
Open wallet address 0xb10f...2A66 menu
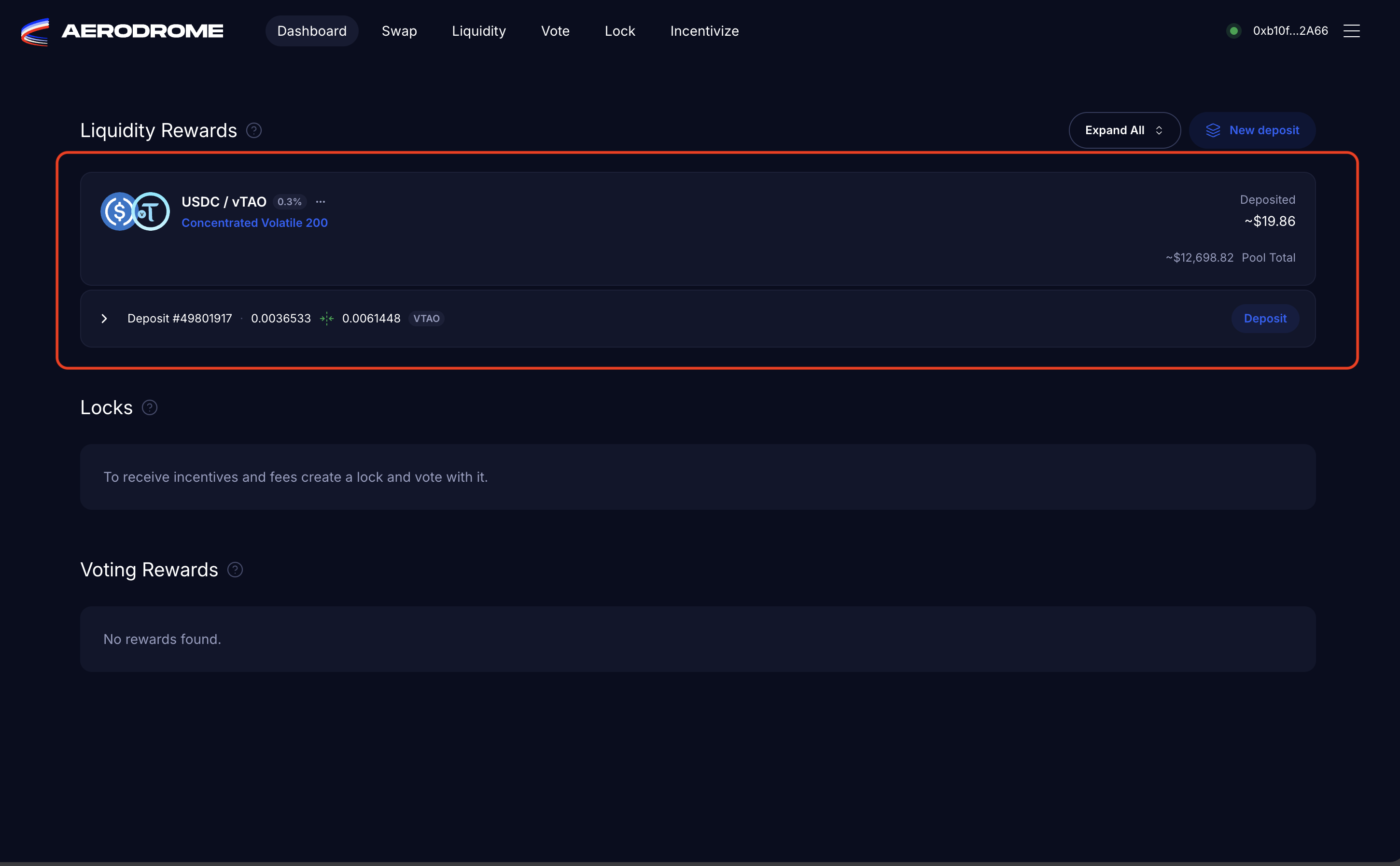(x=1290, y=31)
